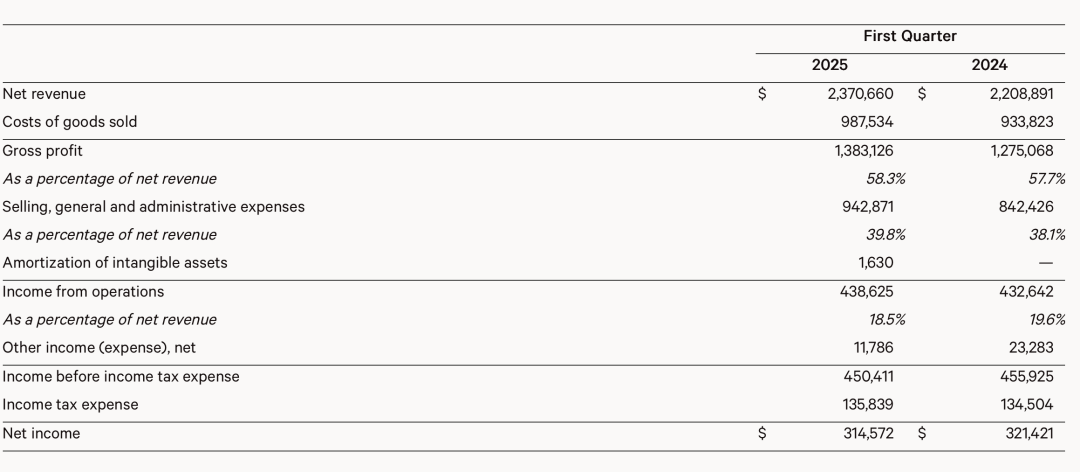This screenshot has height=472, width=1080.
Task: Select Selling, general and administrative expenses label
Action: click(x=154, y=207)
